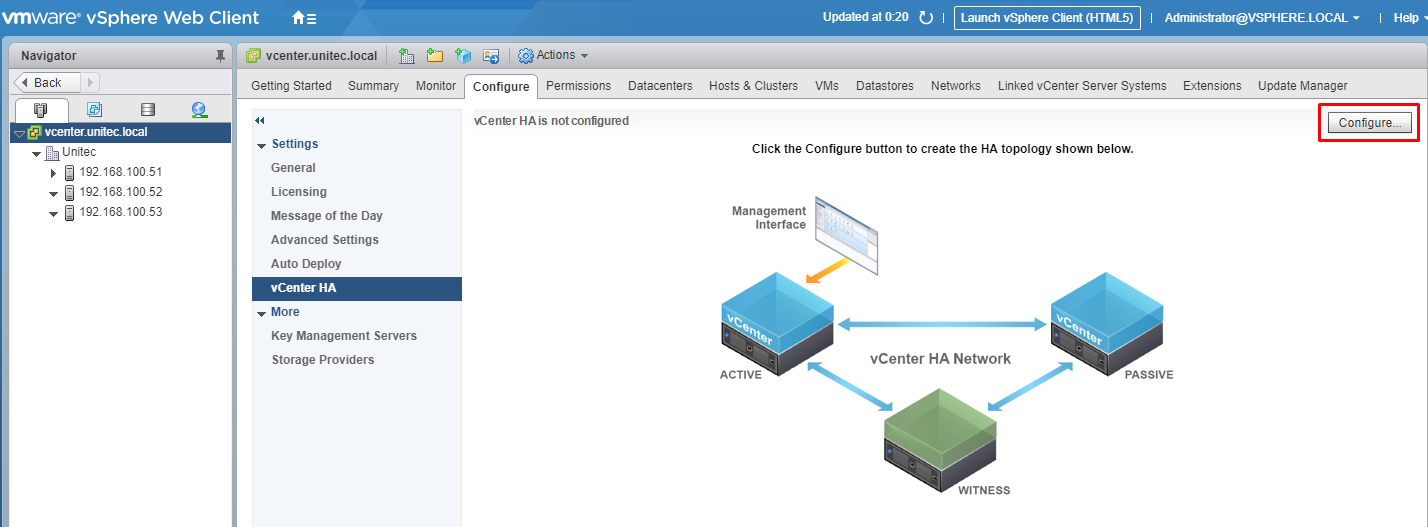Collapse the Unitec datacenter node
This screenshot has width=1428, height=527.
[37, 153]
